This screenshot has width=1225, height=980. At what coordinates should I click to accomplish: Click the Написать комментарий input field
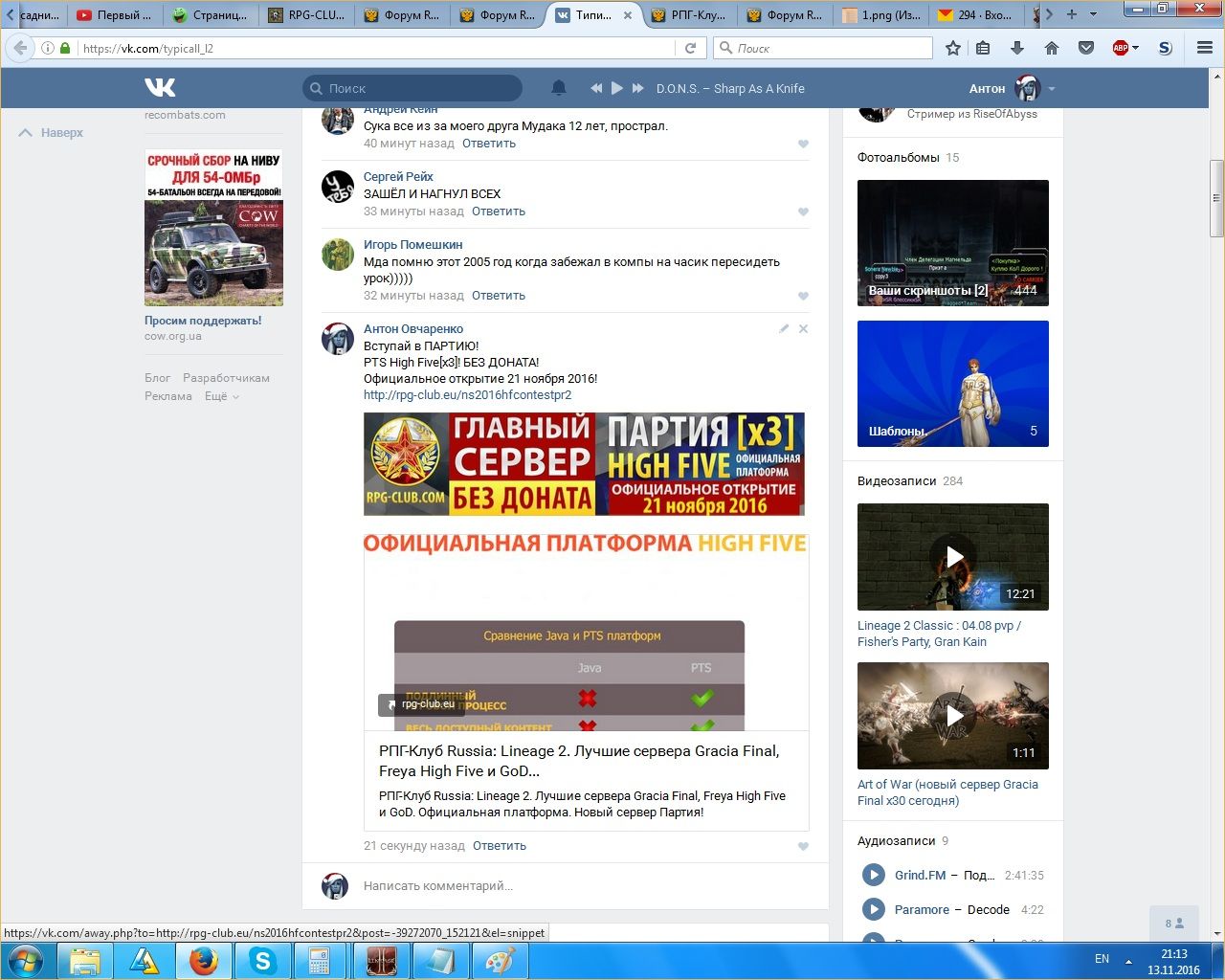(574, 886)
